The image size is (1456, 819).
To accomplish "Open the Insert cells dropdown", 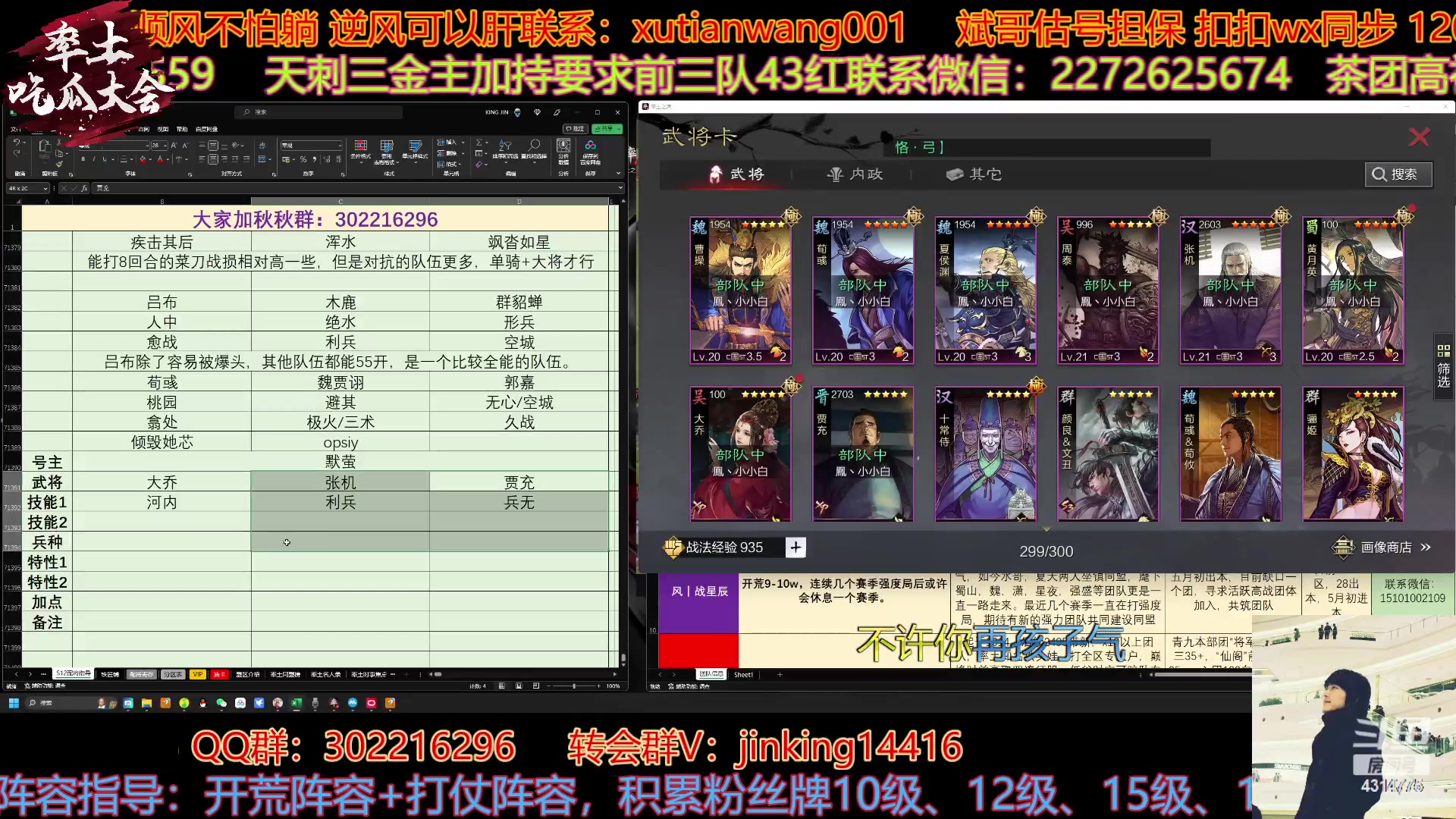I will (451, 142).
